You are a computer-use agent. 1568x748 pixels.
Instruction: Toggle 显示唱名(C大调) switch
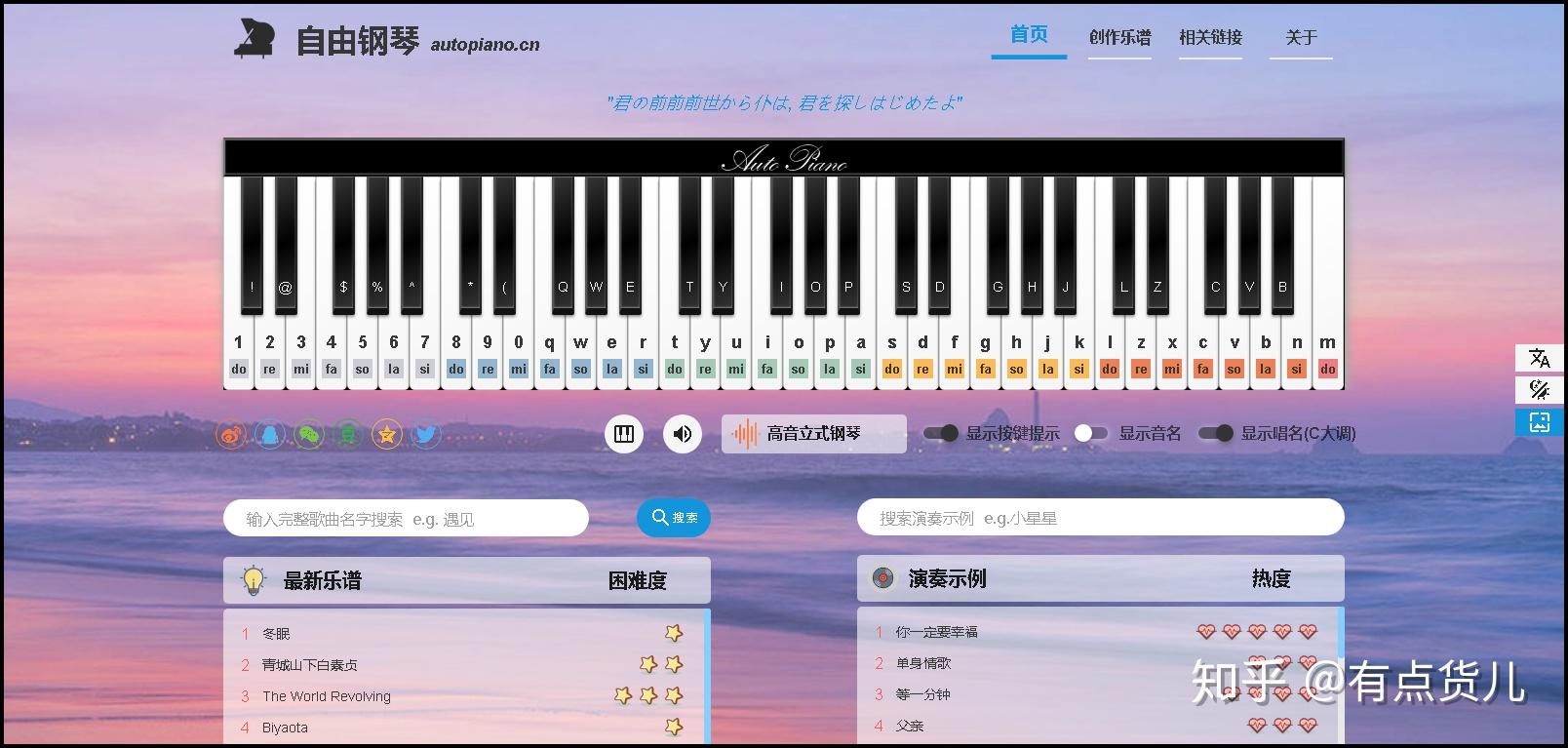[x=1216, y=433]
